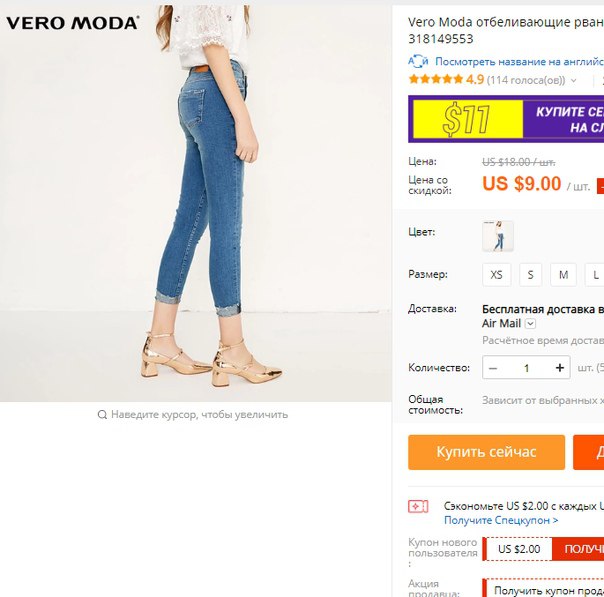Increase quantity with the plus button
The height and width of the screenshot is (597, 604).
pos(560,368)
